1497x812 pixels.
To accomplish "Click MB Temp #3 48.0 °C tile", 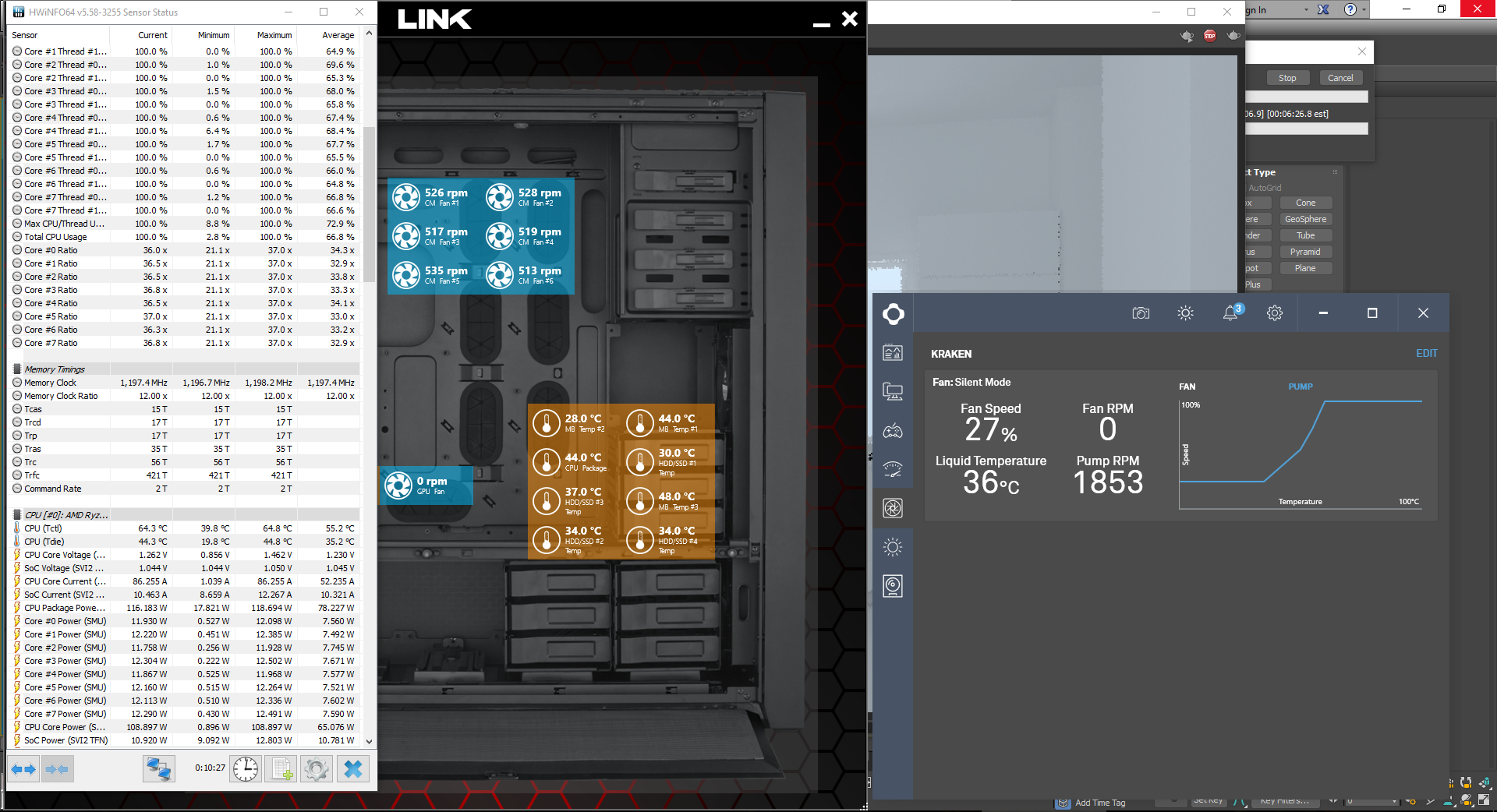I will click(x=668, y=501).
